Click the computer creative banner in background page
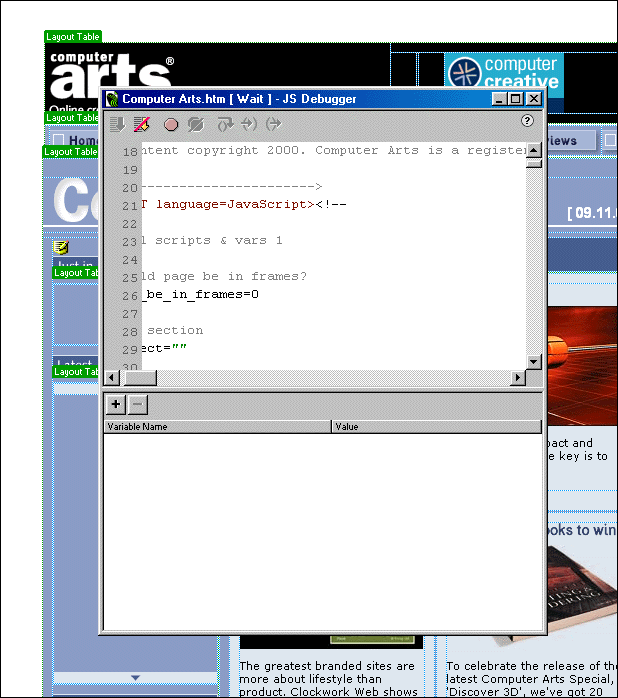 tap(504, 69)
